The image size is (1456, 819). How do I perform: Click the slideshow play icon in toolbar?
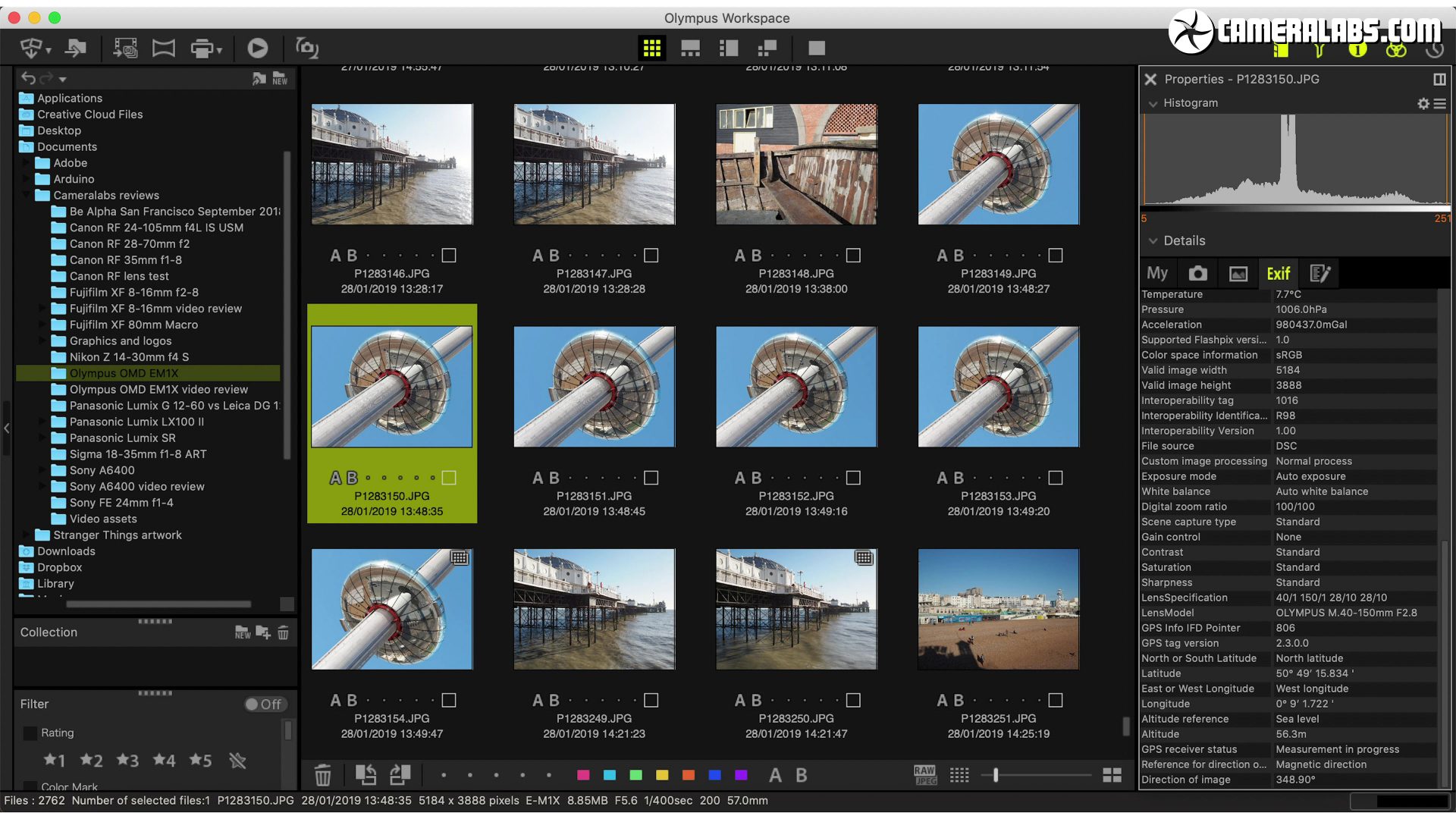pyautogui.click(x=257, y=49)
